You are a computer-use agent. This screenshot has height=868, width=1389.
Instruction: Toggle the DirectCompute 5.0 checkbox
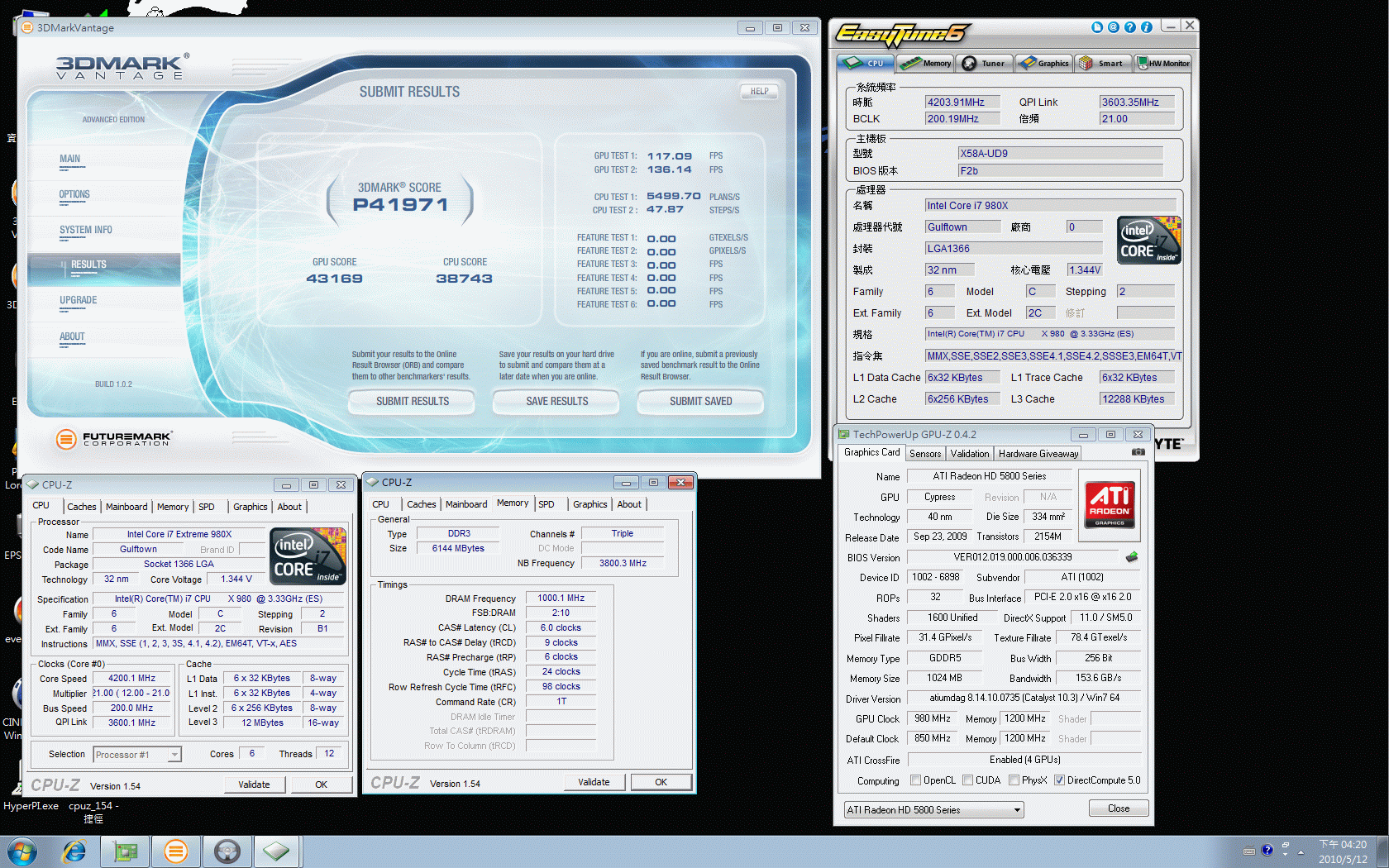click(x=1059, y=780)
